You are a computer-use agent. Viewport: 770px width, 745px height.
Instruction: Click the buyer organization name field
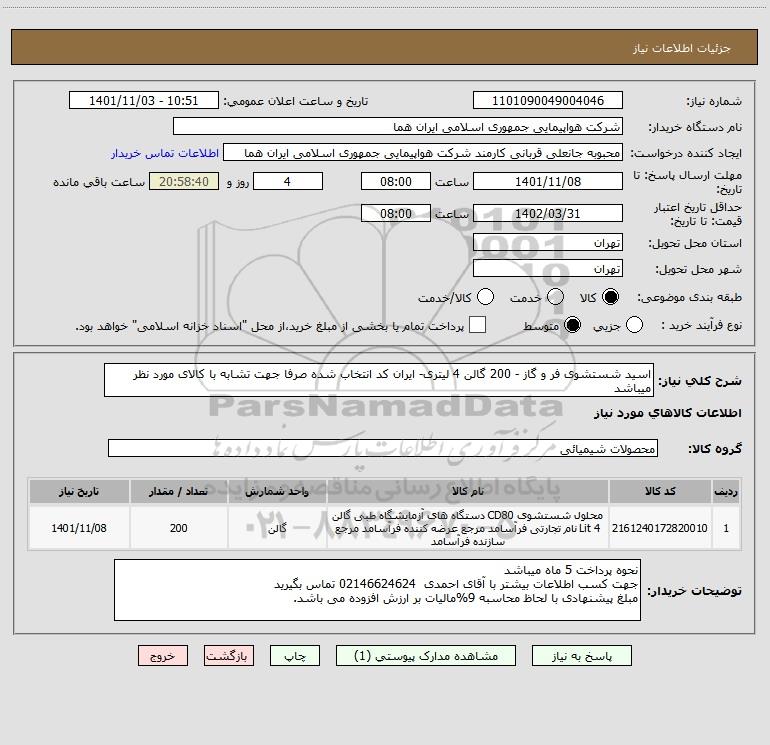click(x=398, y=127)
